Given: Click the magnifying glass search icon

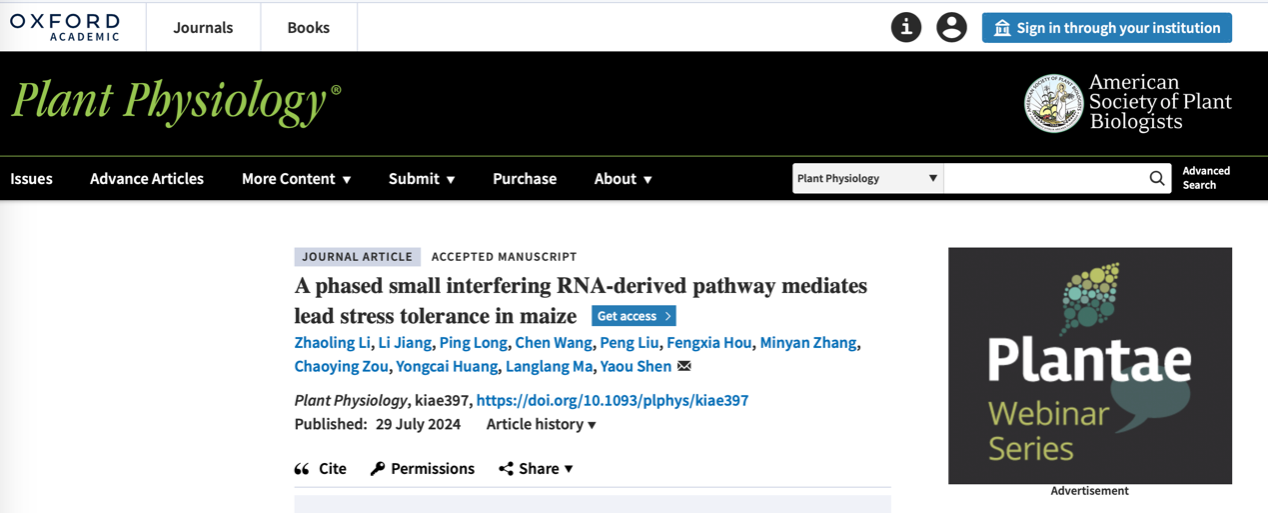Looking at the screenshot, I should 1156,179.
